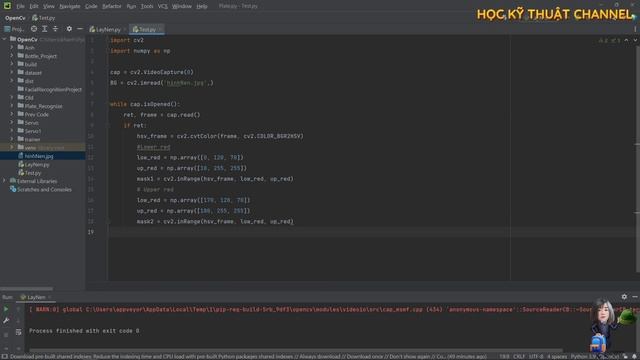The image size is (640, 360).
Task: Click the Python interpreter status entry
Action: [595, 357]
